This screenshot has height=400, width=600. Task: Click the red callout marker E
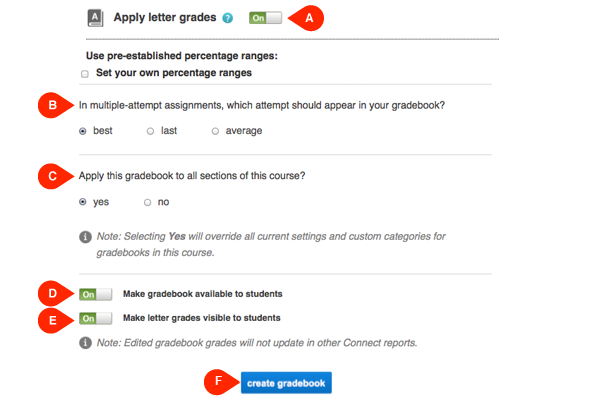(x=54, y=319)
